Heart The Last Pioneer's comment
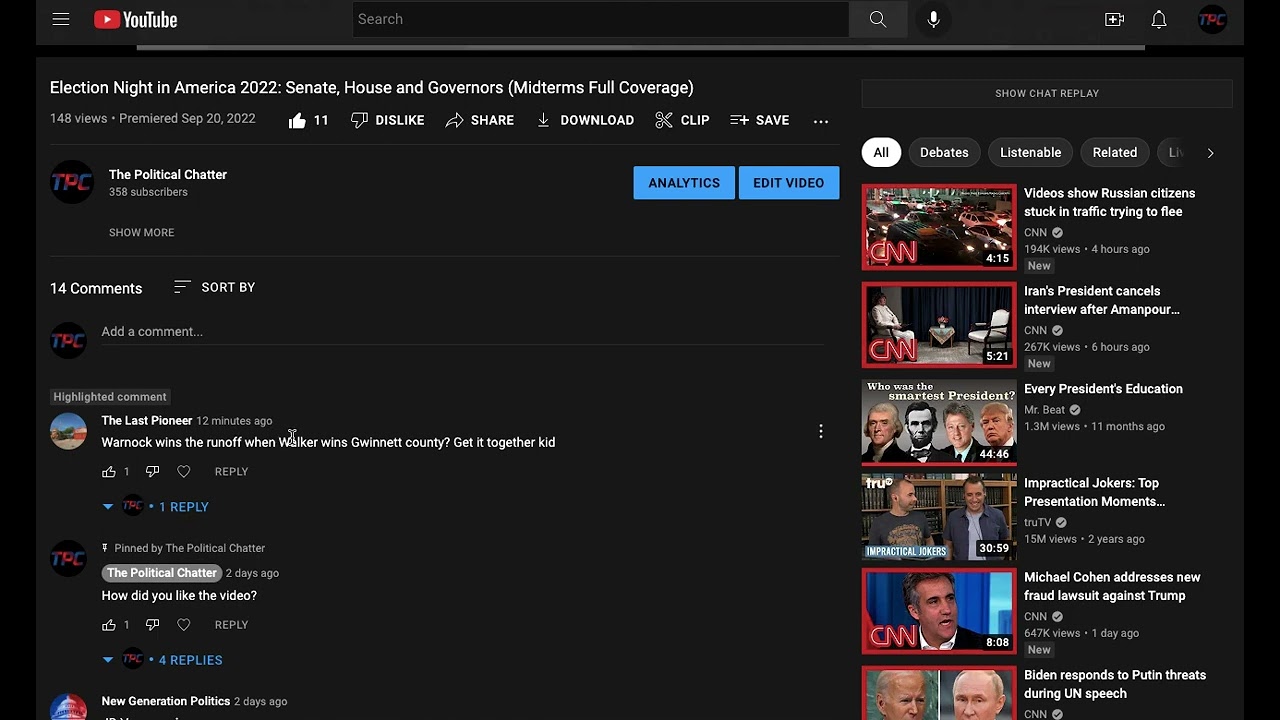 (183, 472)
